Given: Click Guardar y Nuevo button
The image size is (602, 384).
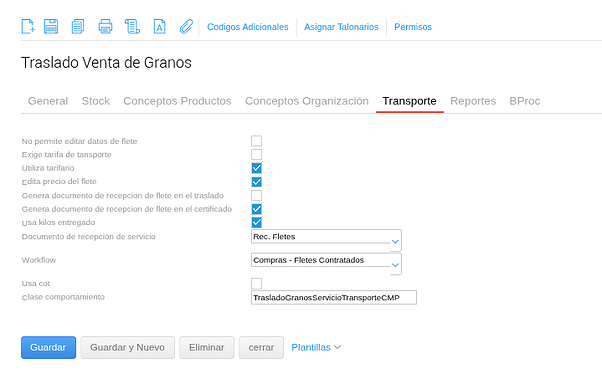Looking at the screenshot, I should point(127,348).
